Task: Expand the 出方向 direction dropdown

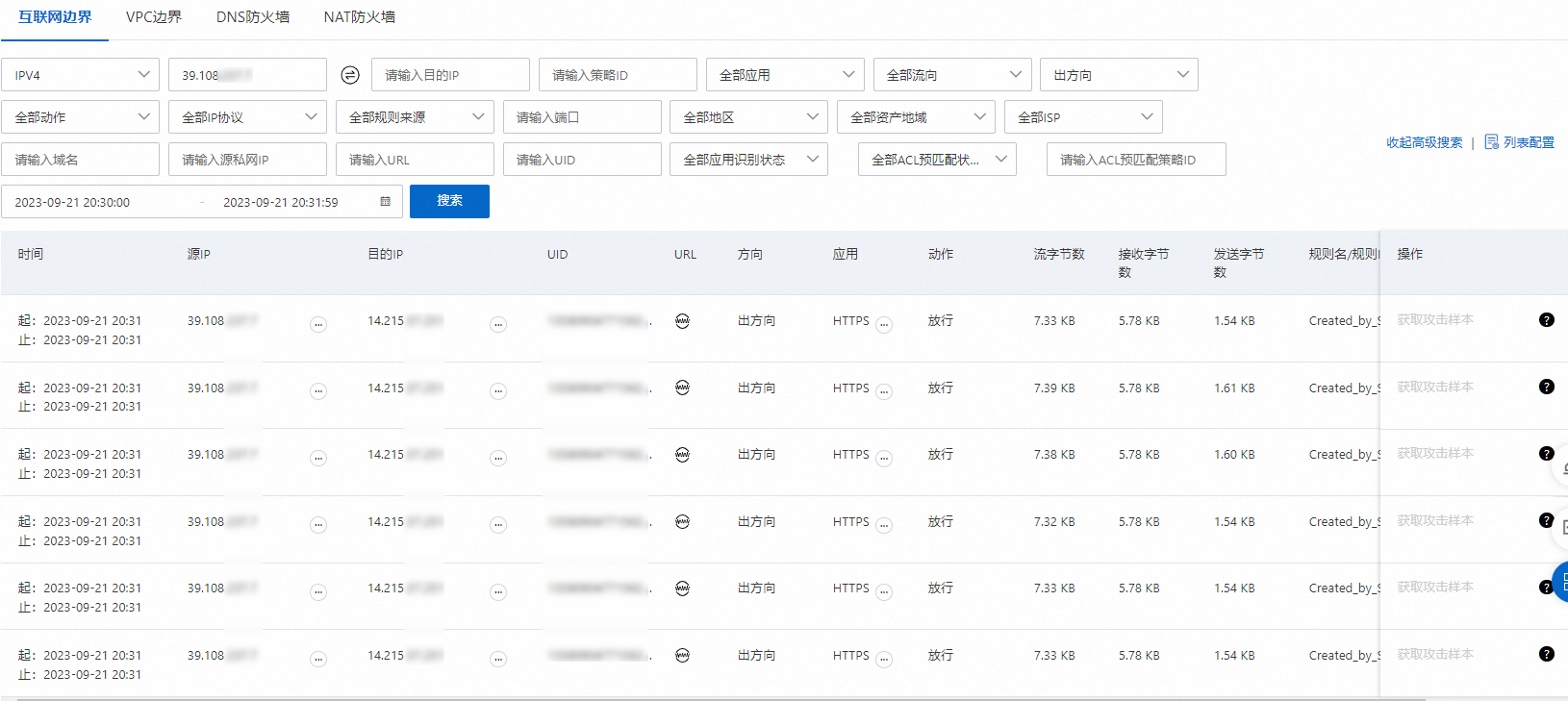Action: pyautogui.click(x=1119, y=75)
